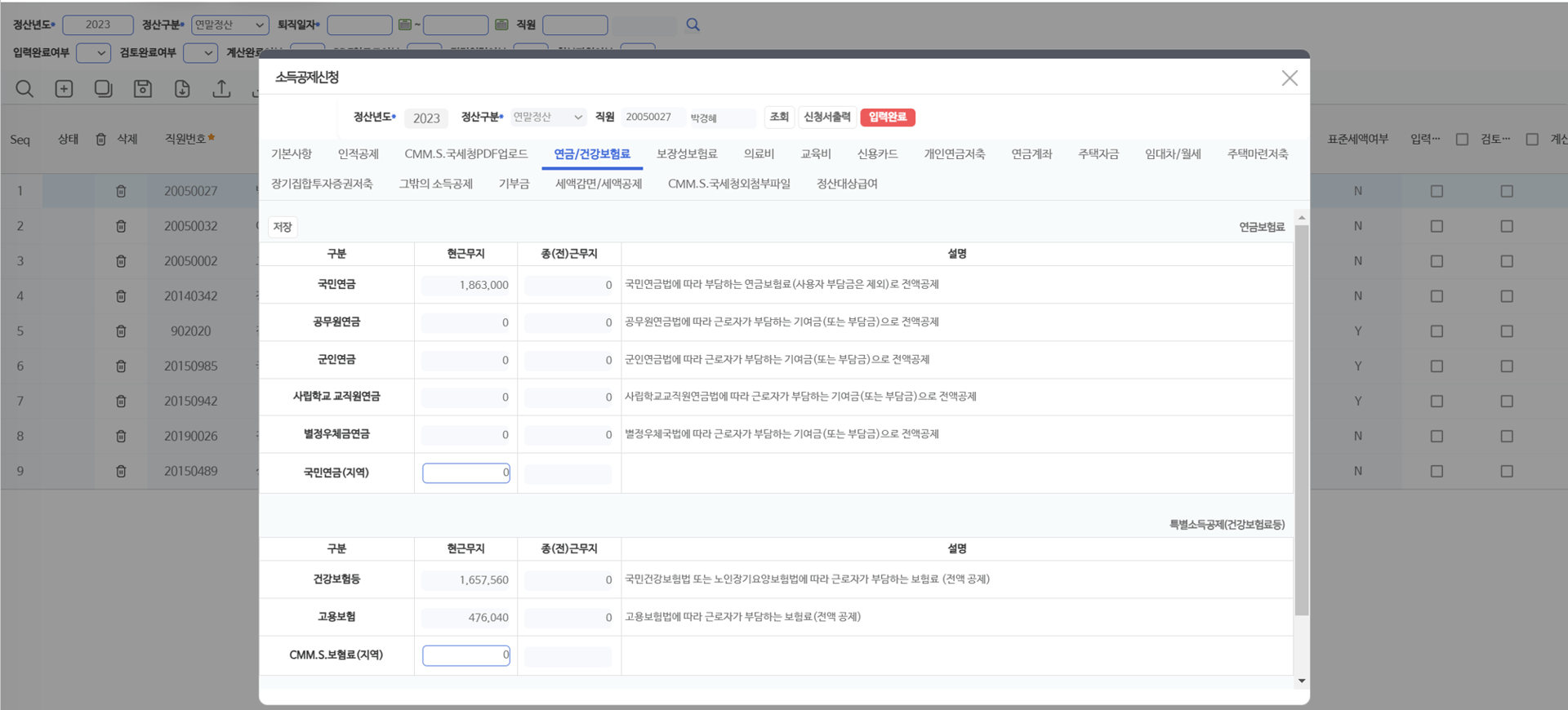Delete row 20050027 with its trash icon
1568x710 pixels.
(121, 191)
